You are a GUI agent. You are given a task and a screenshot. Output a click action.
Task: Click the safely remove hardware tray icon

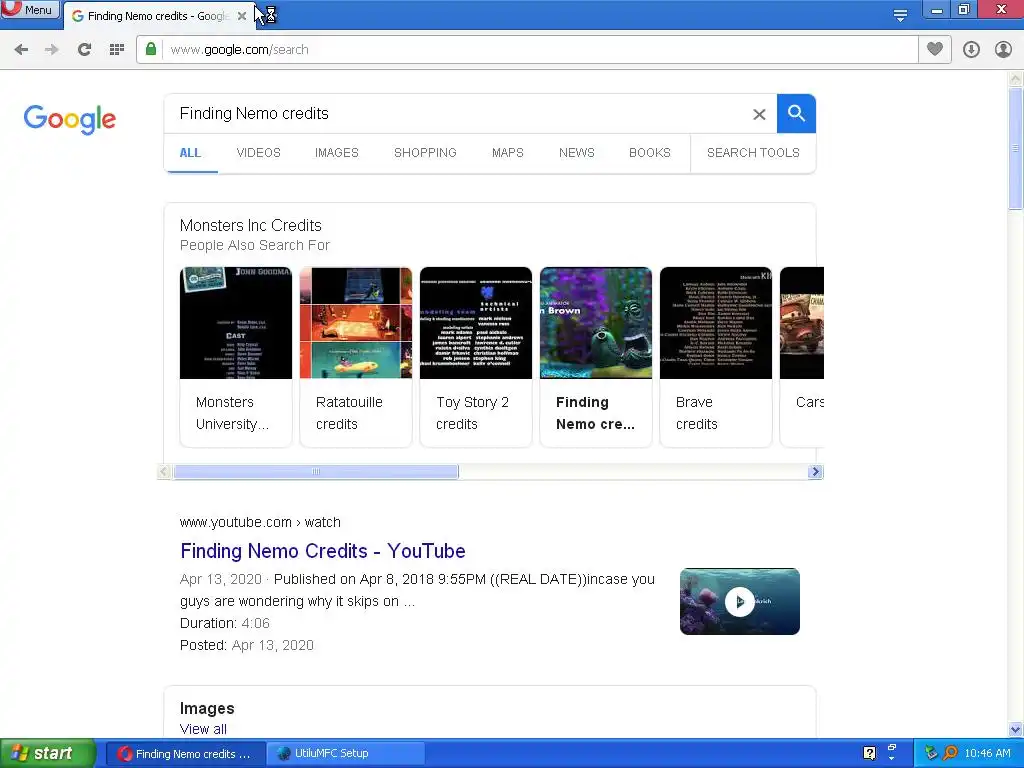point(931,754)
